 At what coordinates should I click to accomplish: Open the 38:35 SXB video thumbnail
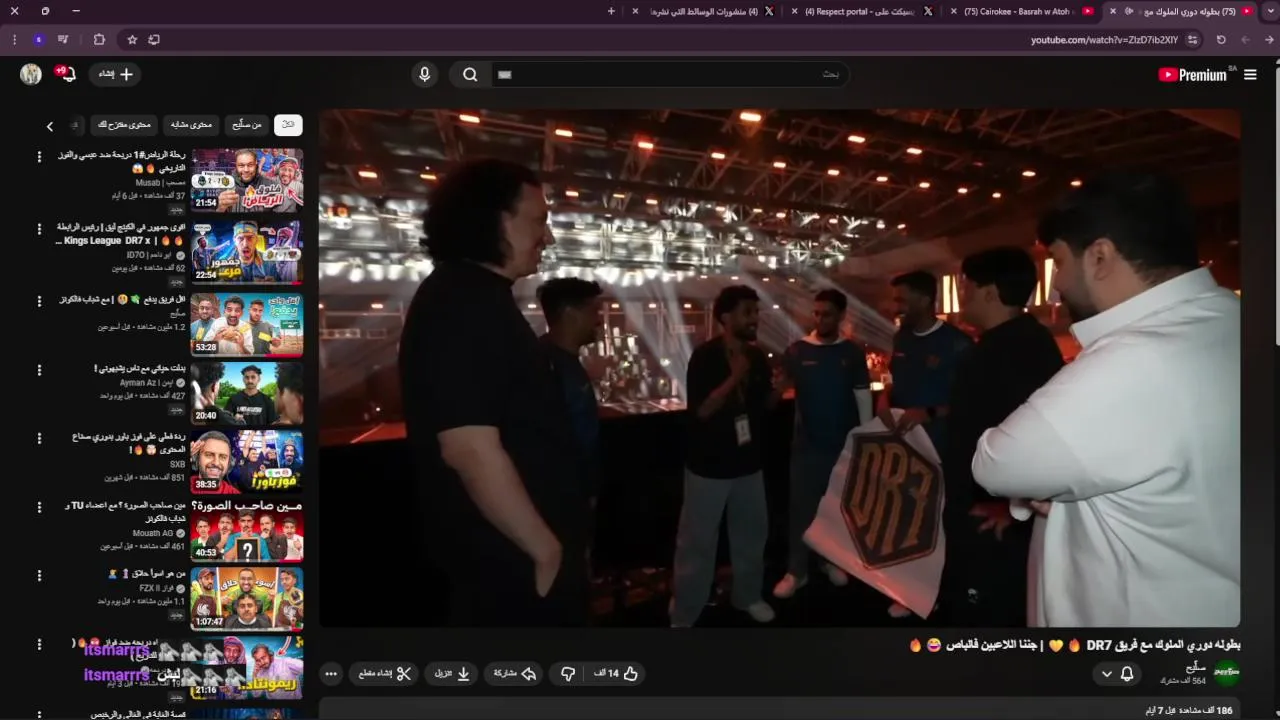pos(247,461)
